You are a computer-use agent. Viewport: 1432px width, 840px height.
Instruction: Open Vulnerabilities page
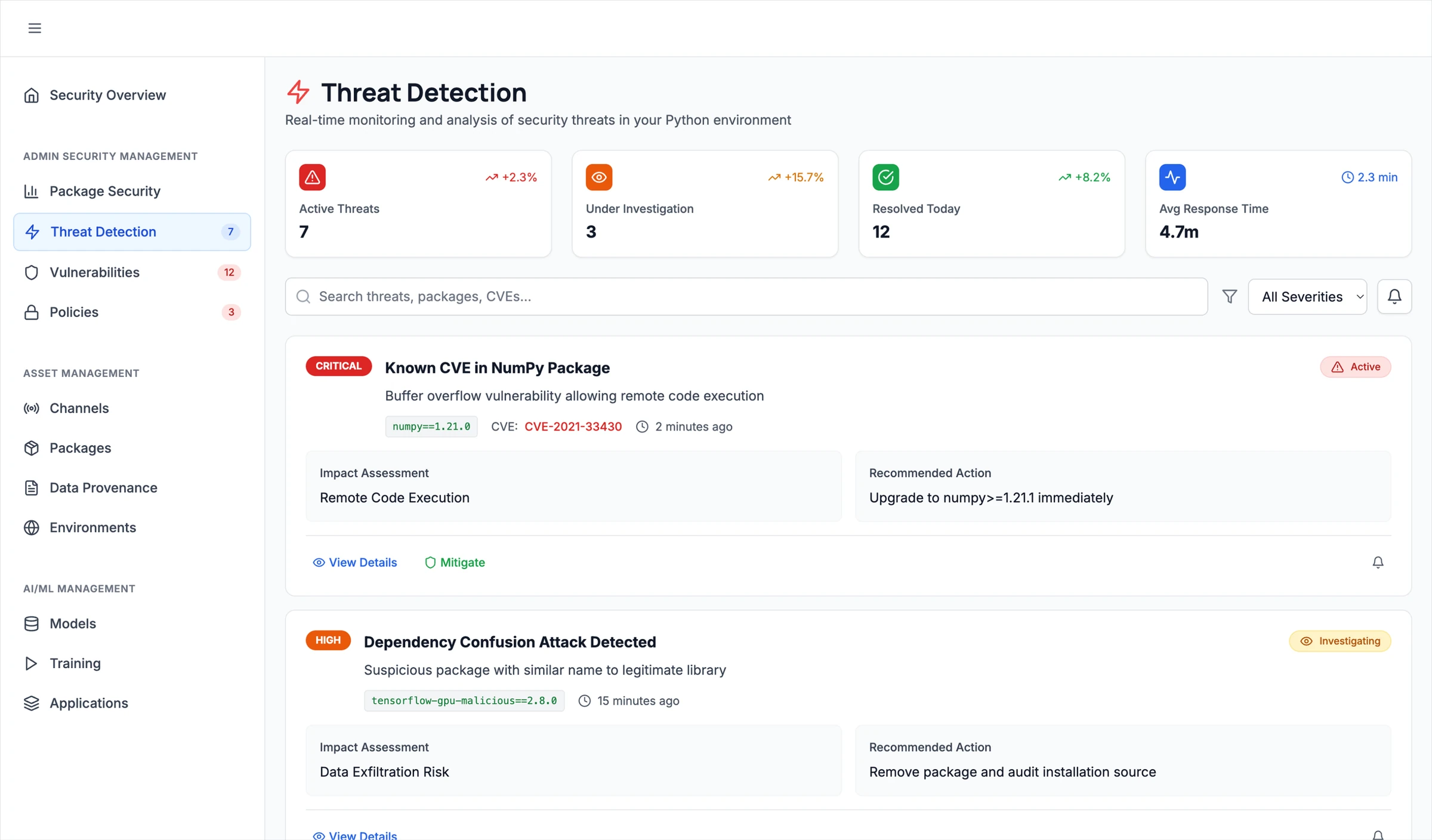(x=132, y=273)
